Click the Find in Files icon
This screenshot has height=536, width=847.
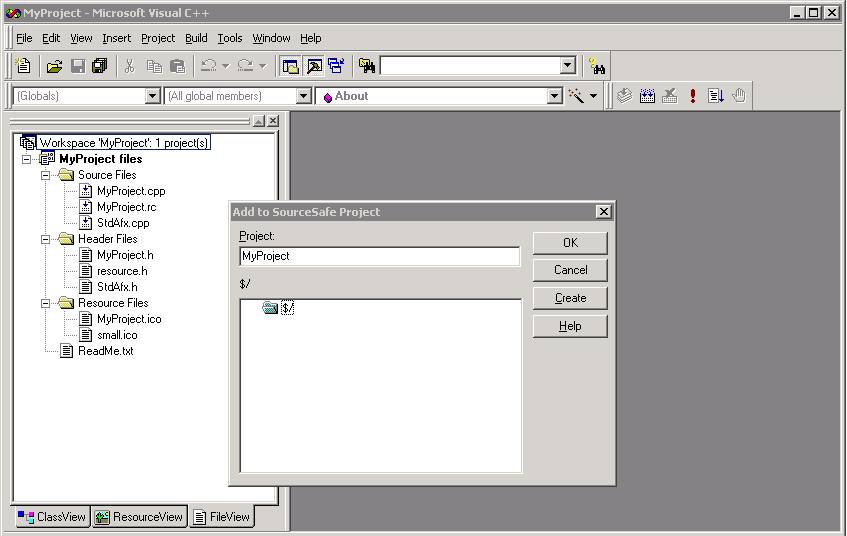pyautogui.click(x=367, y=66)
